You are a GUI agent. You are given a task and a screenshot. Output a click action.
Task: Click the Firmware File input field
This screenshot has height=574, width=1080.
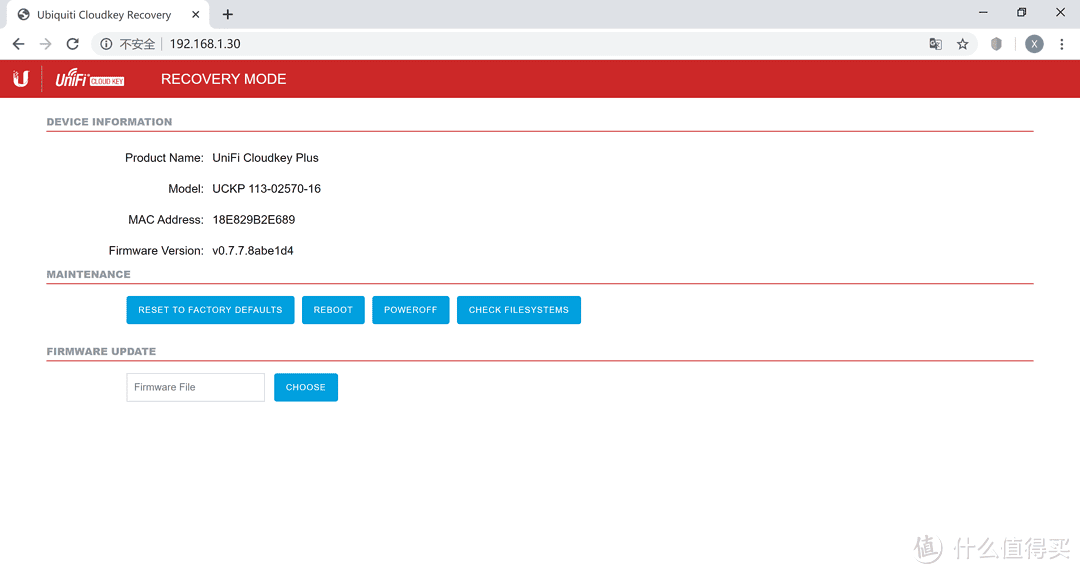click(x=195, y=387)
